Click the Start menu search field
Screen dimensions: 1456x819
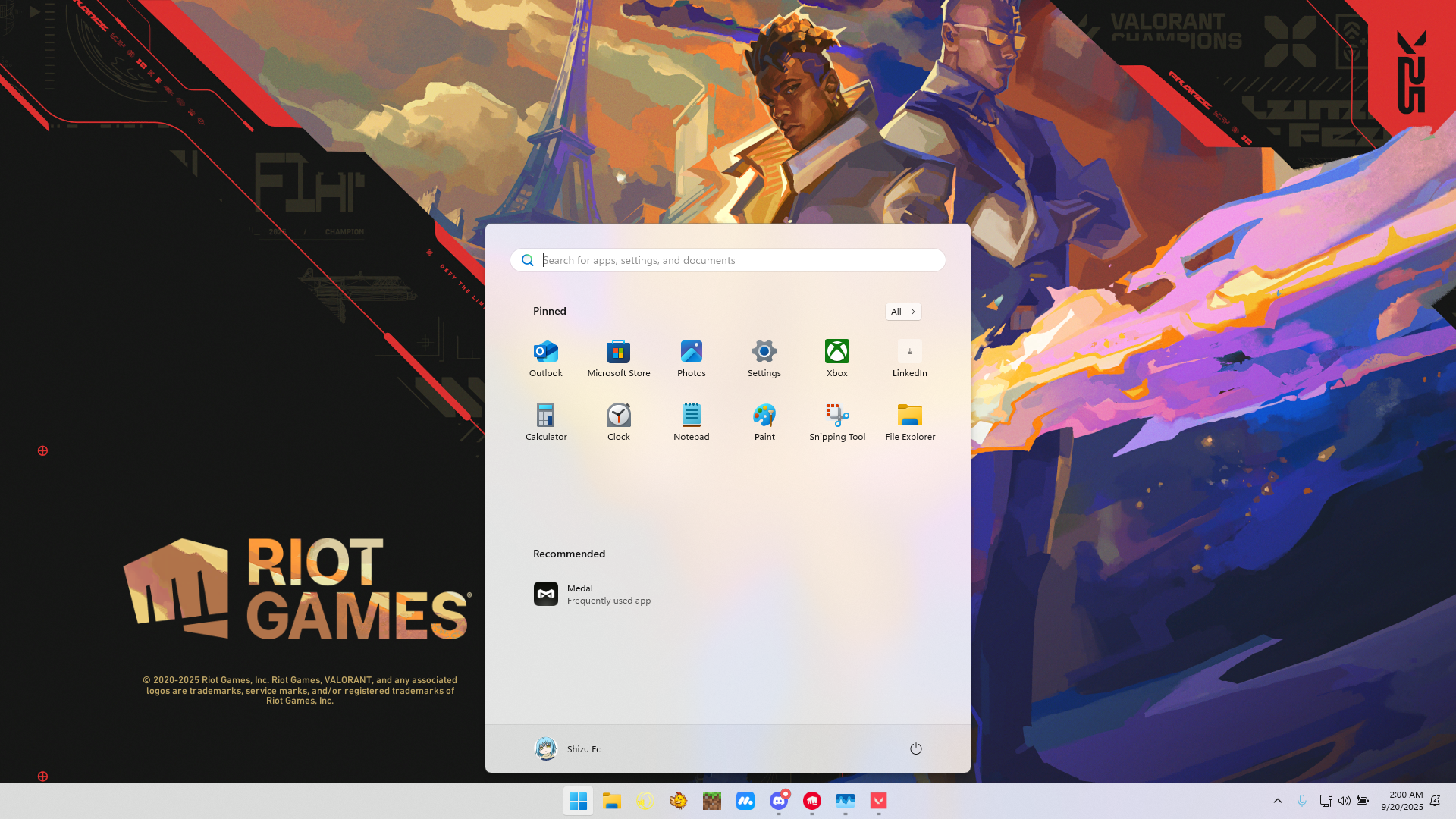(728, 260)
